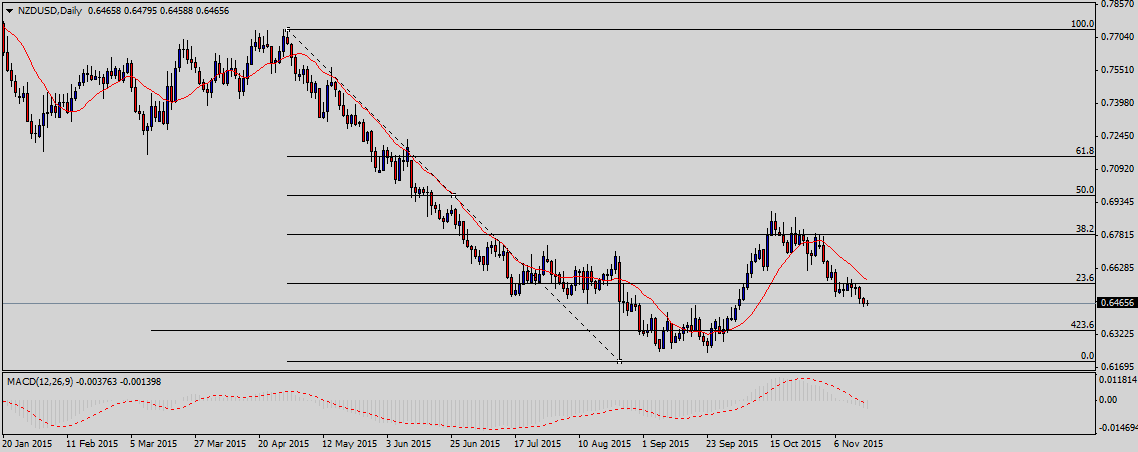Select the 10 Aug 2015 date marker
This screenshot has width=1138, height=452.
coord(605,442)
